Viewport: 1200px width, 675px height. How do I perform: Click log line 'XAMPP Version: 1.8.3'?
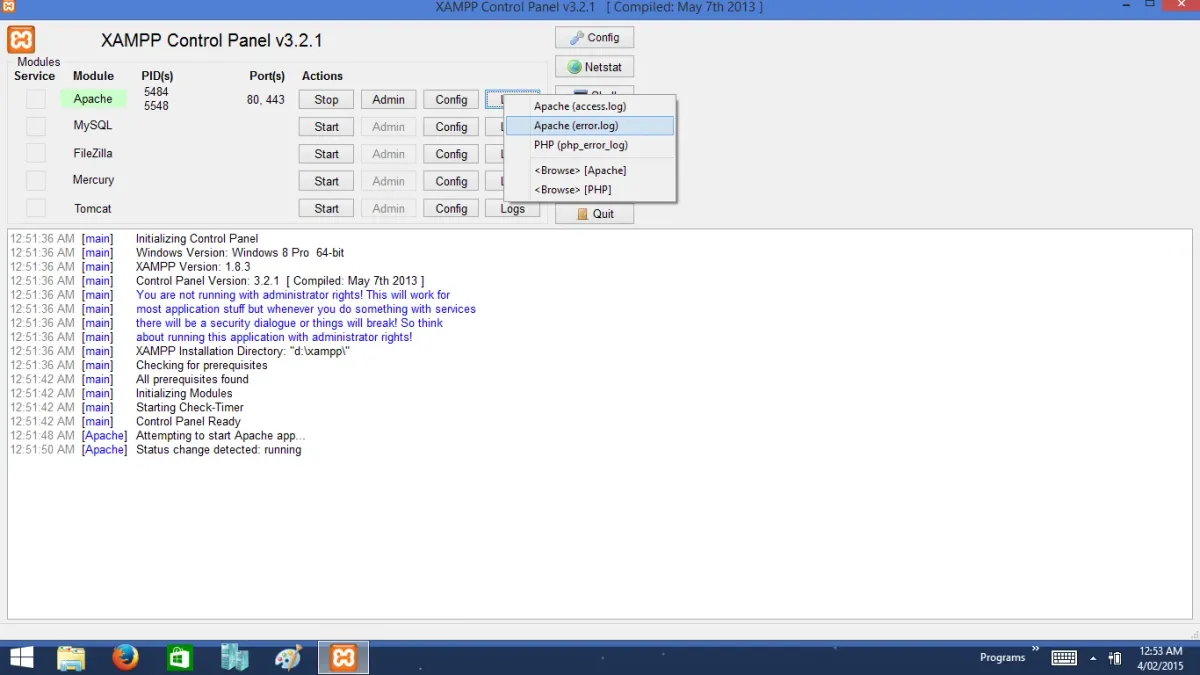[191, 267]
